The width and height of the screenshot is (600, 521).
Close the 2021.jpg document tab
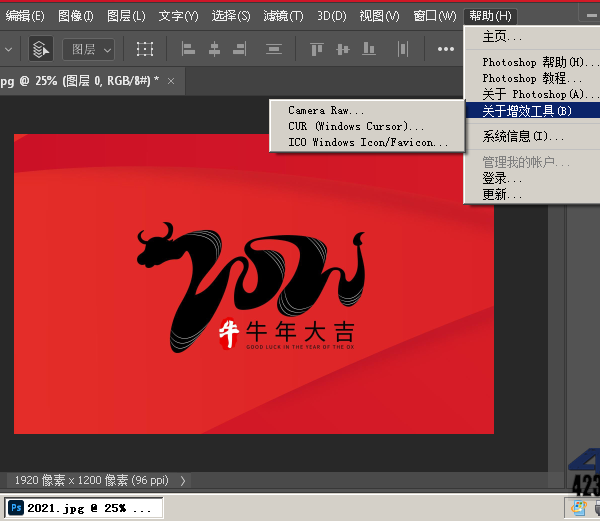(x=171, y=81)
